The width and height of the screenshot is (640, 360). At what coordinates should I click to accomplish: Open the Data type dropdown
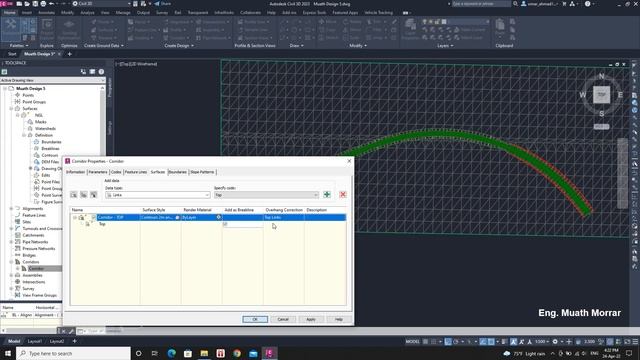[158, 195]
